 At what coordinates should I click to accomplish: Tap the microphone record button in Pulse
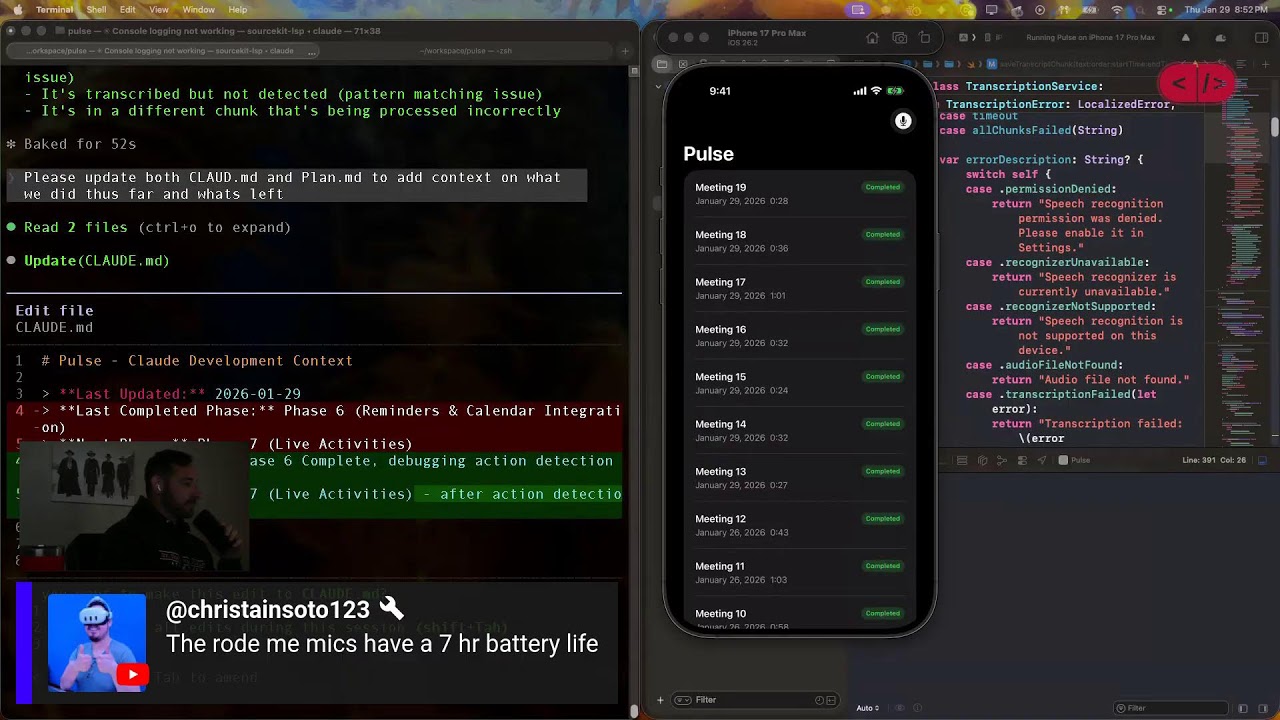point(903,121)
